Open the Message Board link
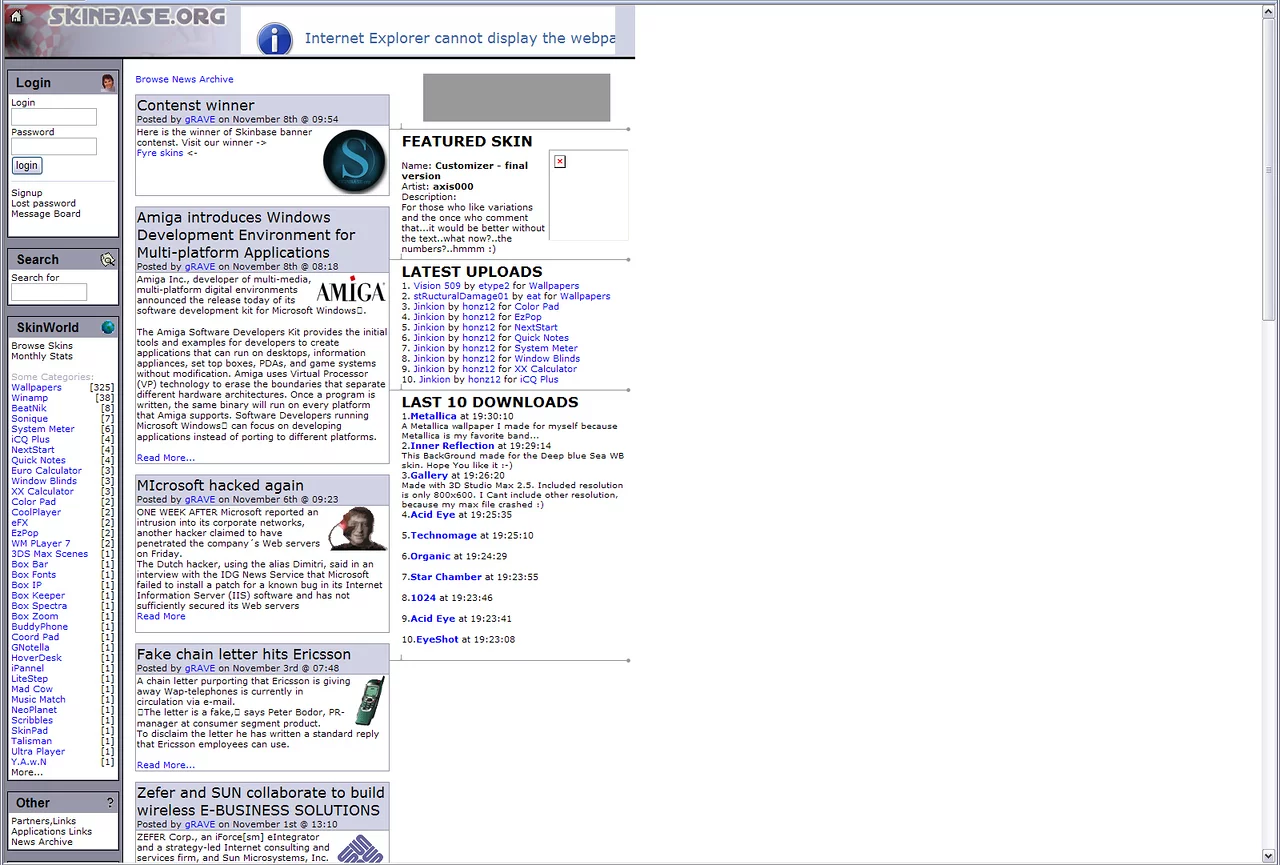Screen dimensions: 1280x865 click(46, 214)
